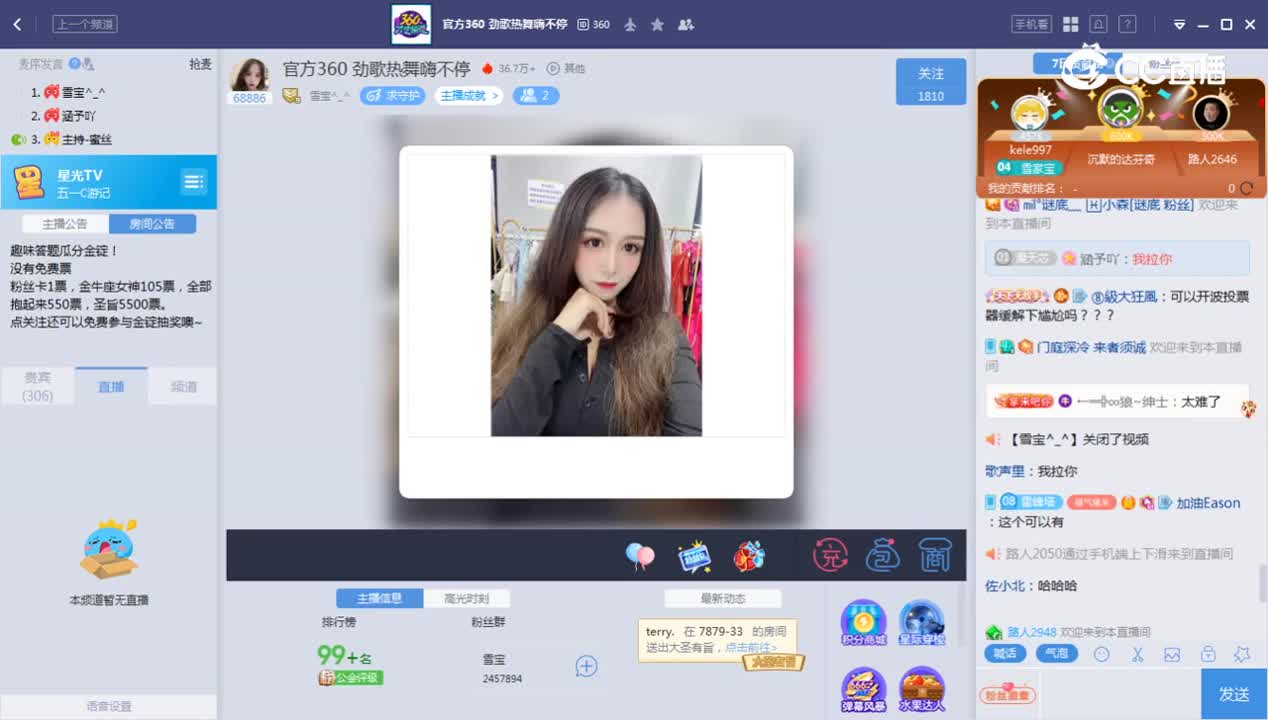Open the 商 shop icon

(x=934, y=555)
